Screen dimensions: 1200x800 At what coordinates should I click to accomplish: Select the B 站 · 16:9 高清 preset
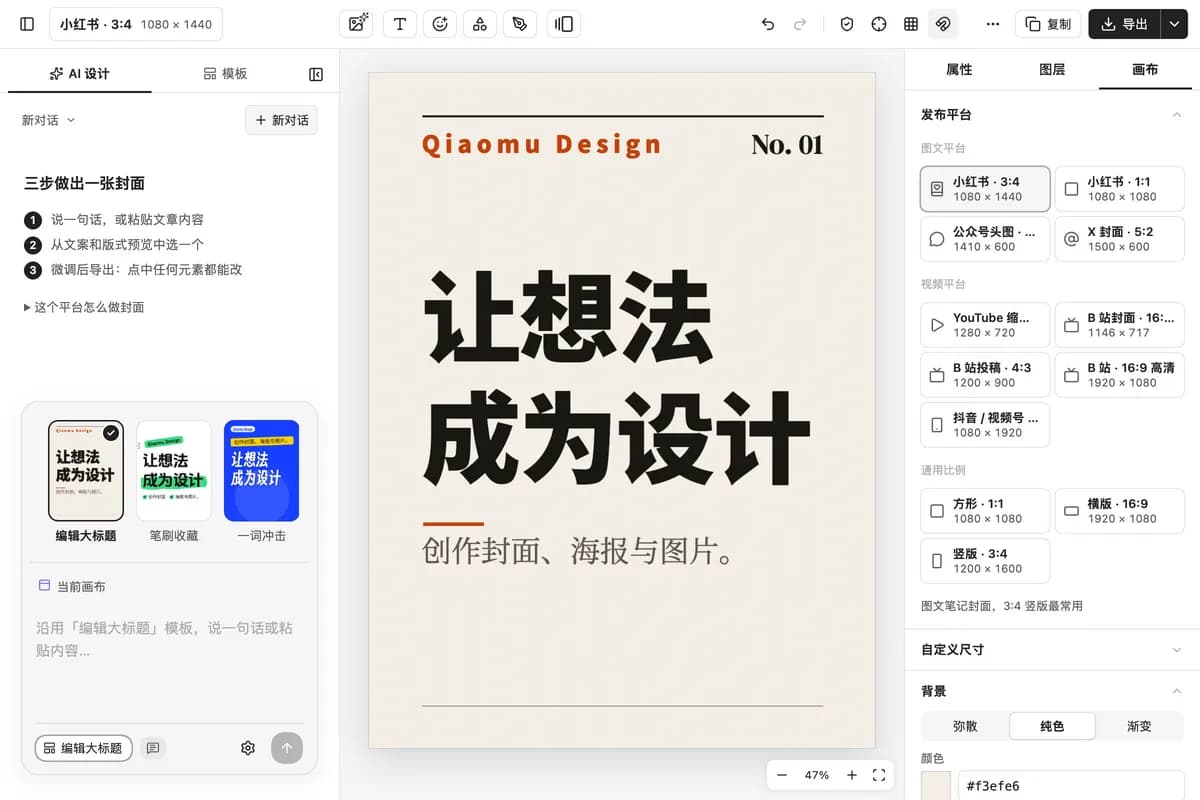(x=1120, y=375)
